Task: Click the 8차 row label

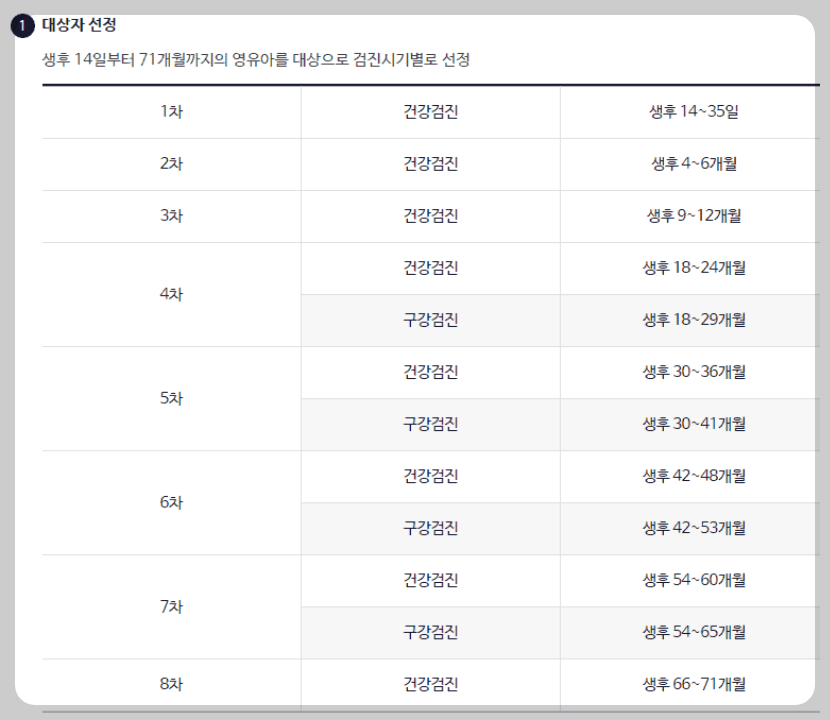Action: pyautogui.click(x=170, y=684)
